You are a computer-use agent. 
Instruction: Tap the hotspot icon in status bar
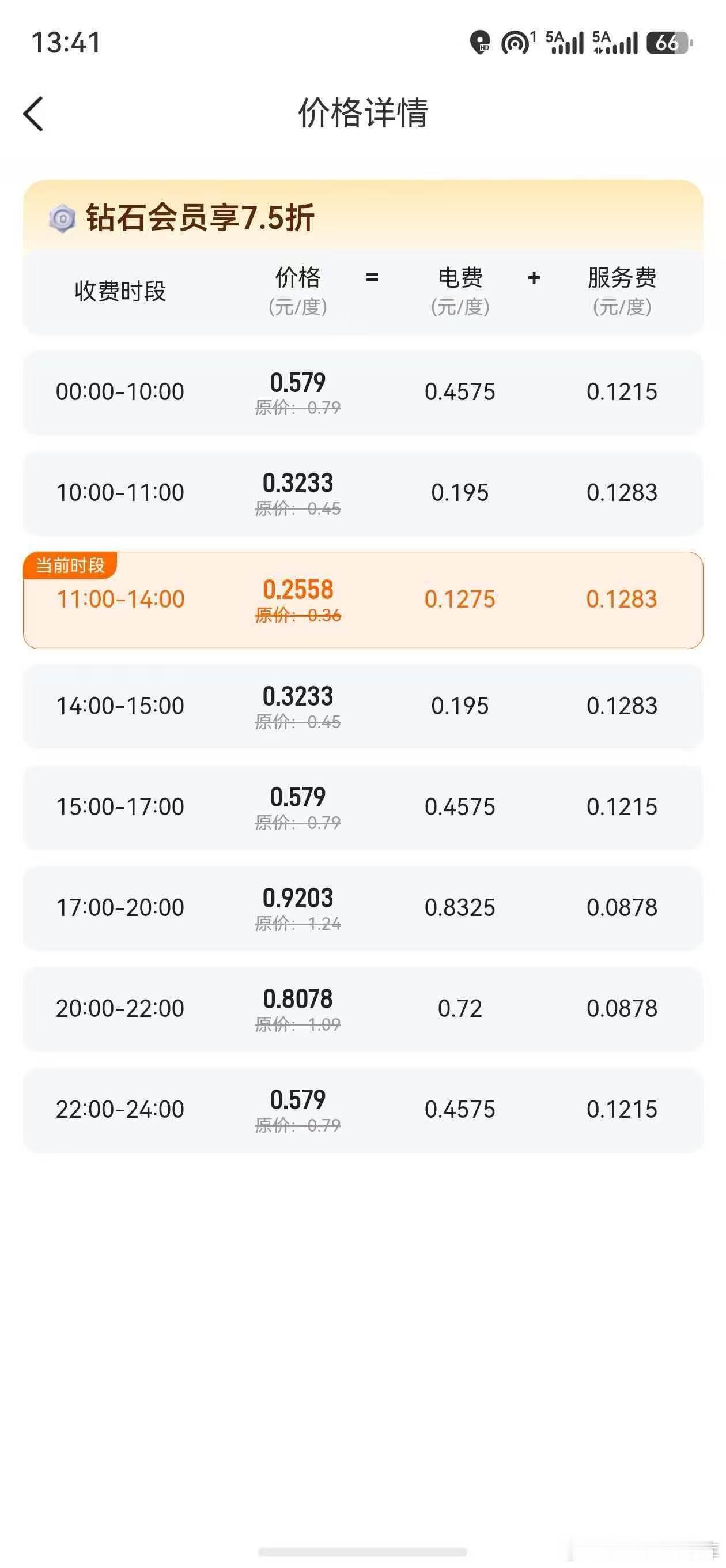point(518,43)
